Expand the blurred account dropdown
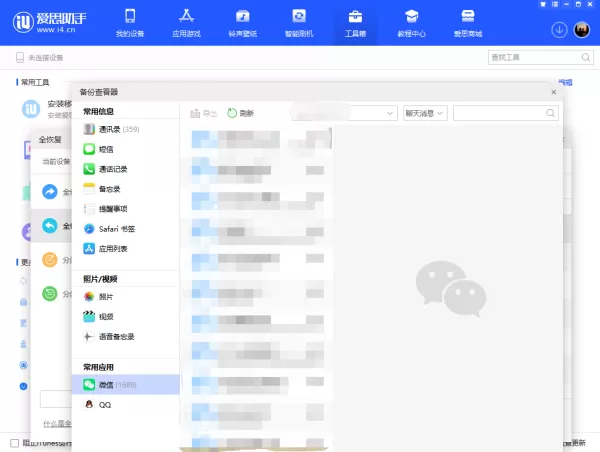This screenshot has width=600, height=452. tap(344, 113)
